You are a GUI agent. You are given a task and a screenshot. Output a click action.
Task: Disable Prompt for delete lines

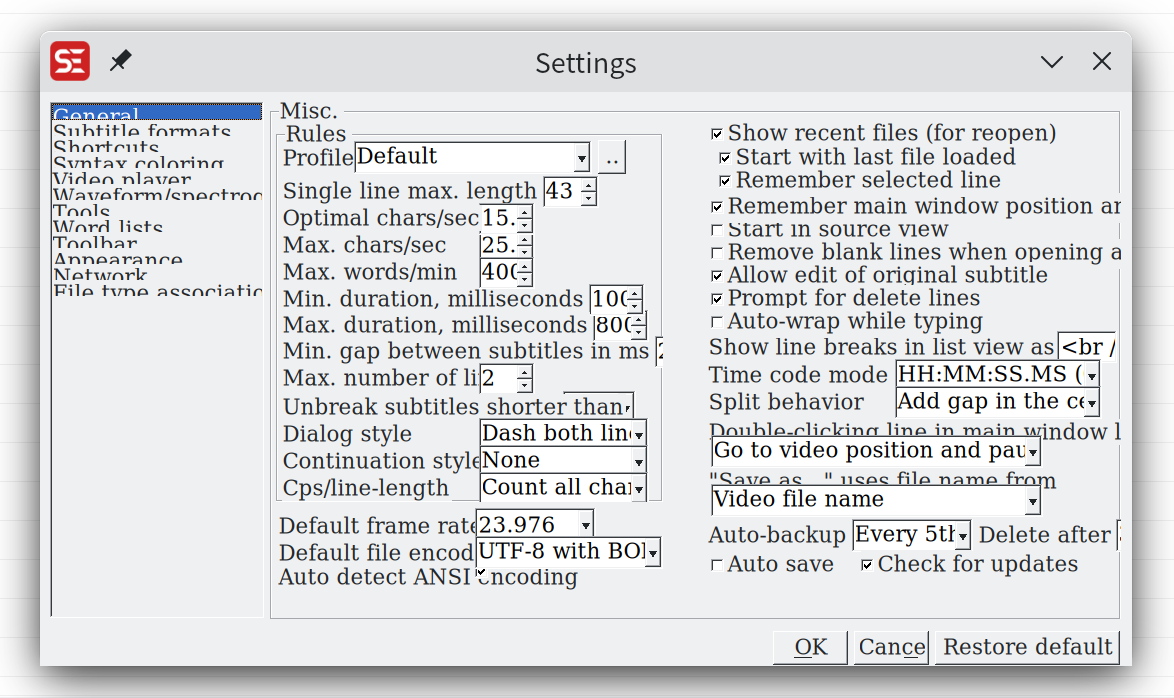pos(716,298)
